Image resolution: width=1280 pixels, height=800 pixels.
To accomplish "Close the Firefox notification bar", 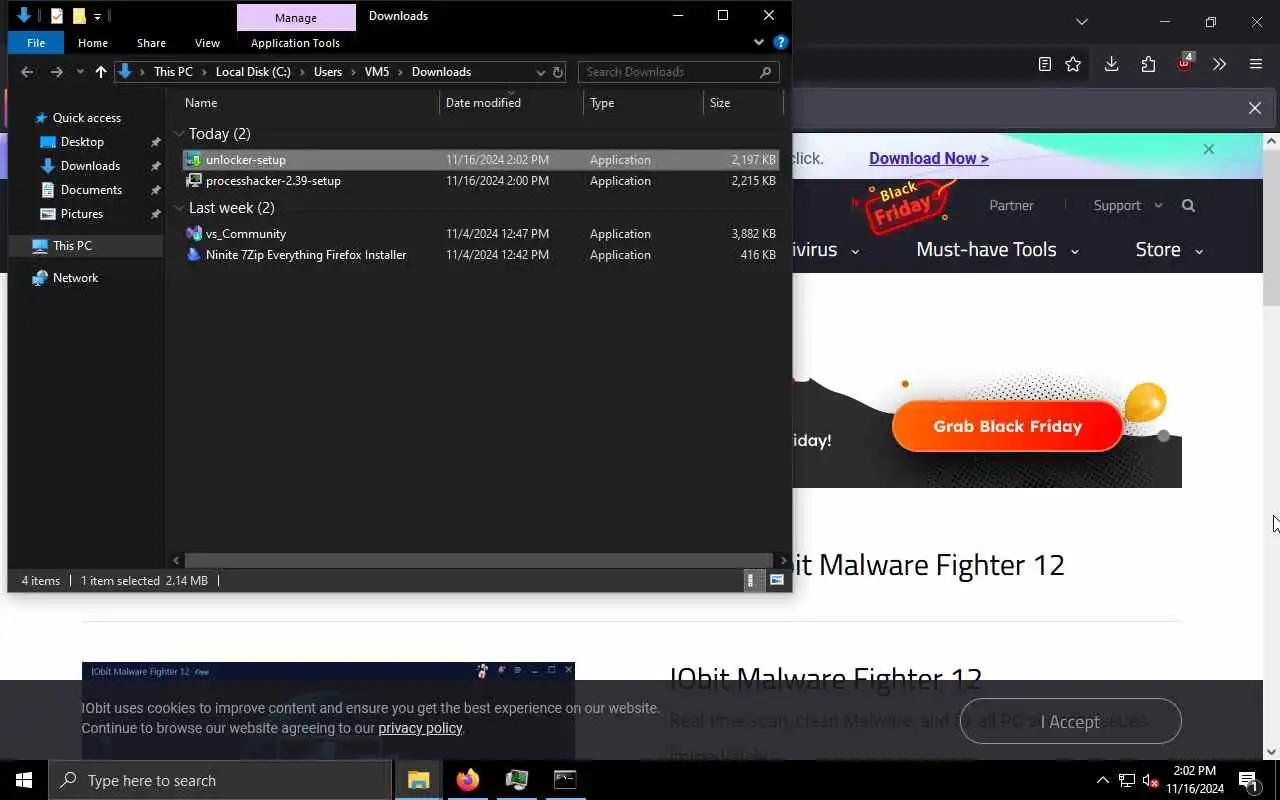I will coord(1254,108).
